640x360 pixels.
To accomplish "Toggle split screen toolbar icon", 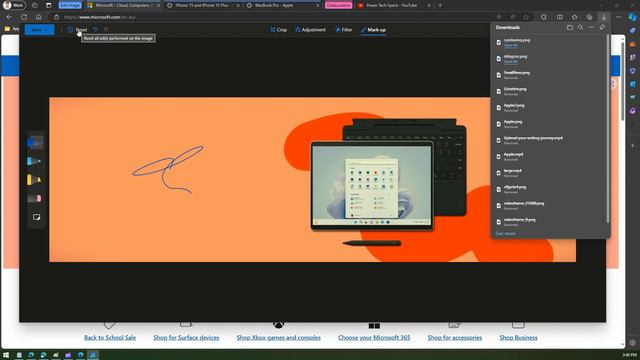I will [560, 17].
